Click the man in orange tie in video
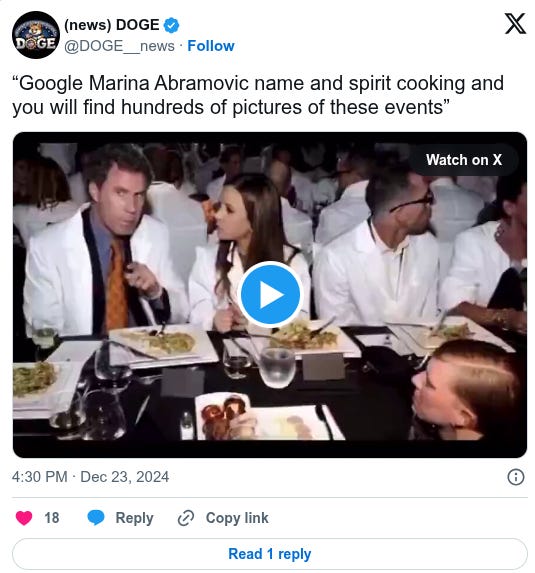This screenshot has height=573, width=535. click(106, 241)
